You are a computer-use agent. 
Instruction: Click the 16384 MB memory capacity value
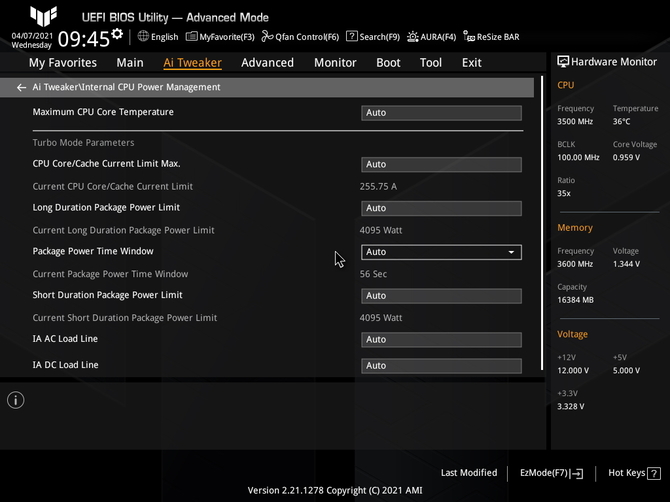click(x=575, y=300)
